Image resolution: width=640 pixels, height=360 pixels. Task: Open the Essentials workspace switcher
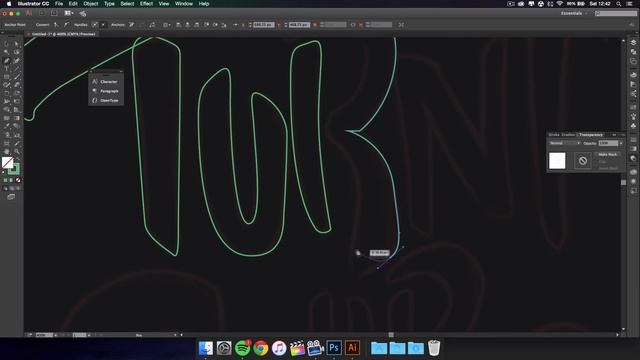click(x=574, y=13)
